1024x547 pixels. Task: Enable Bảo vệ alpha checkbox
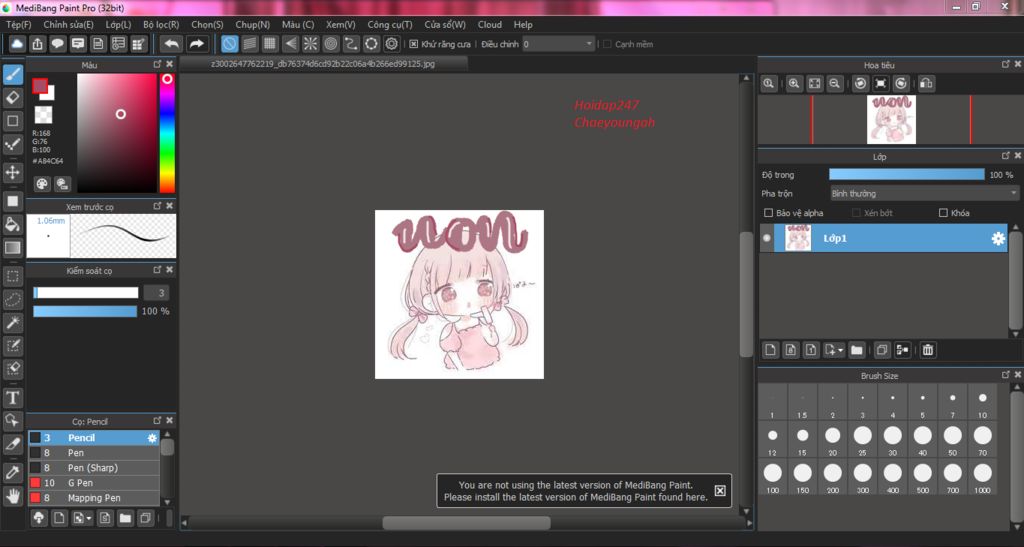point(768,213)
